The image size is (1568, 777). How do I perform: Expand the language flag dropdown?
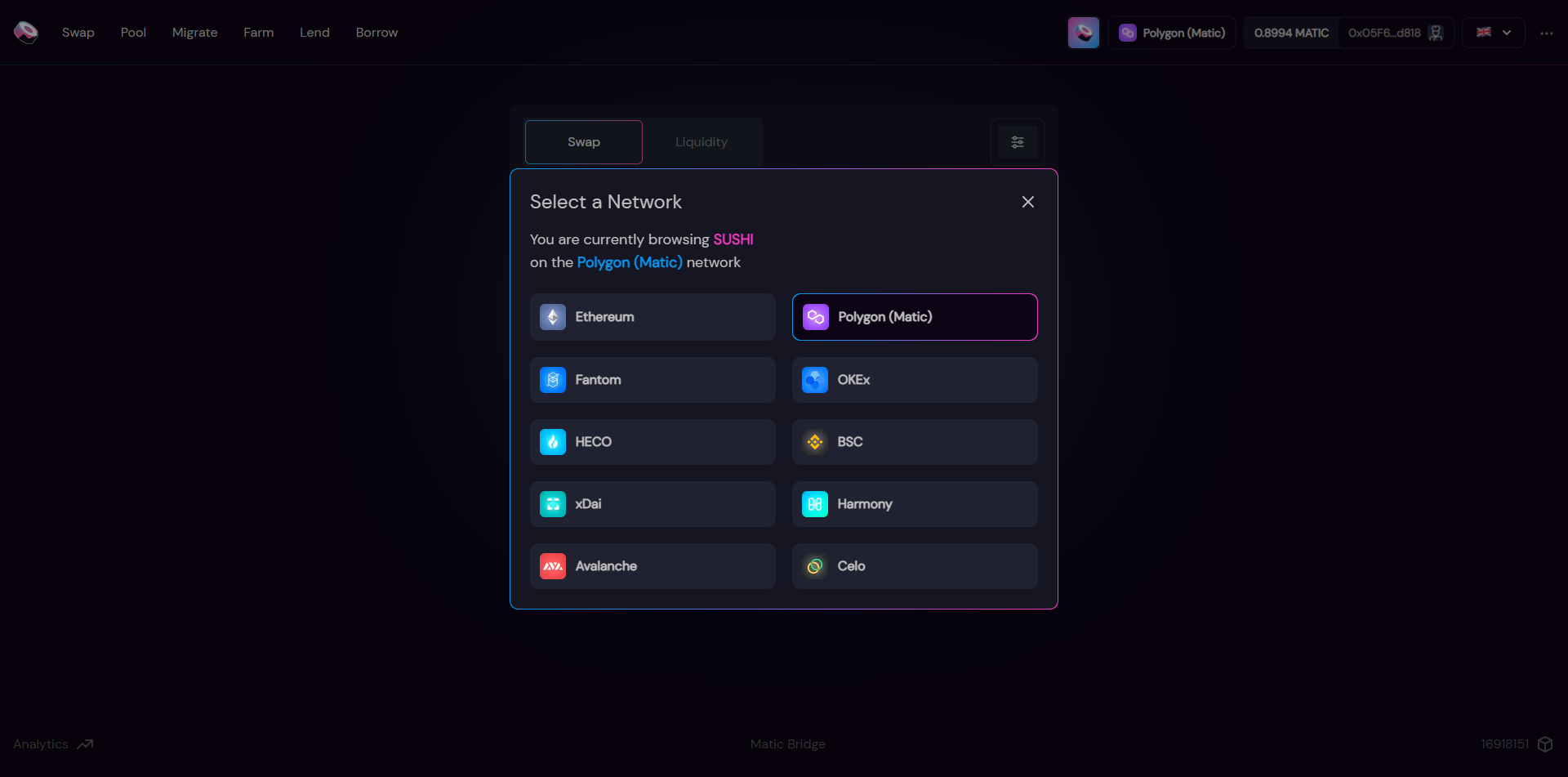[1494, 33]
